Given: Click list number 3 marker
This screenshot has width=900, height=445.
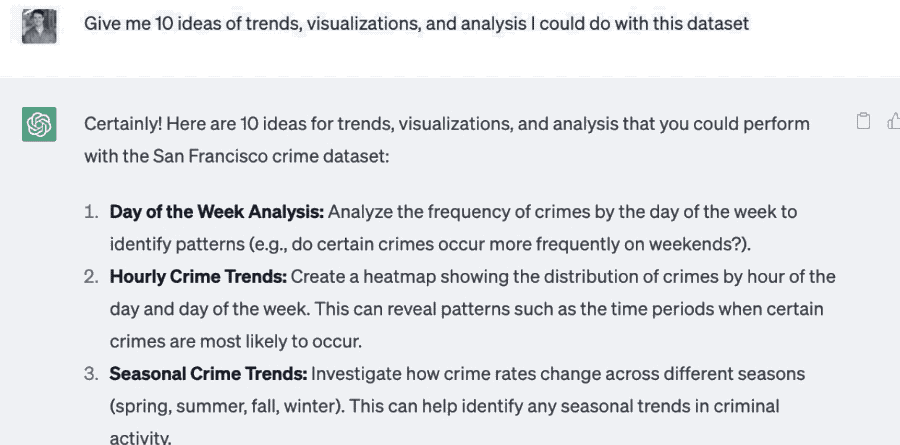Looking at the screenshot, I should [x=91, y=374].
